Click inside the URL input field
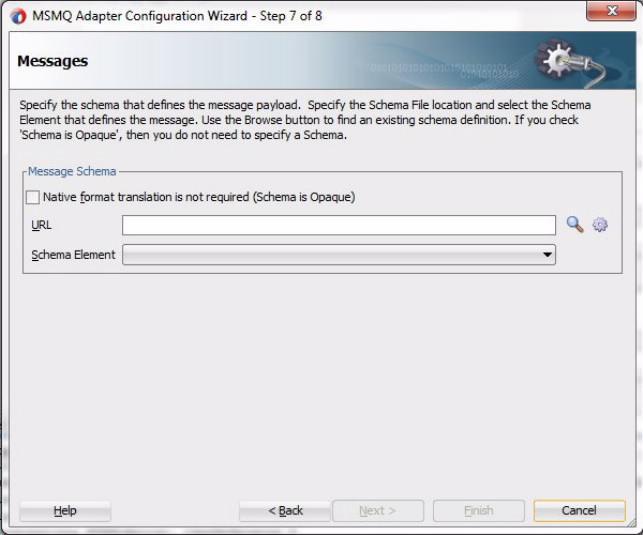Image resolution: width=643 pixels, height=535 pixels. click(x=339, y=225)
